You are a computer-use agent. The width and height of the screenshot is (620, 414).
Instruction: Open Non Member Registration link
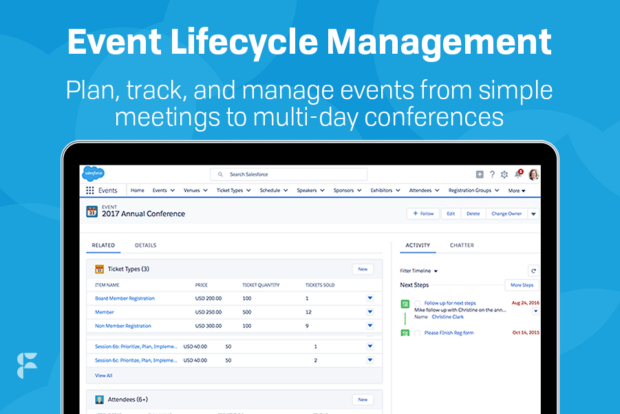pyautogui.click(x=123, y=326)
